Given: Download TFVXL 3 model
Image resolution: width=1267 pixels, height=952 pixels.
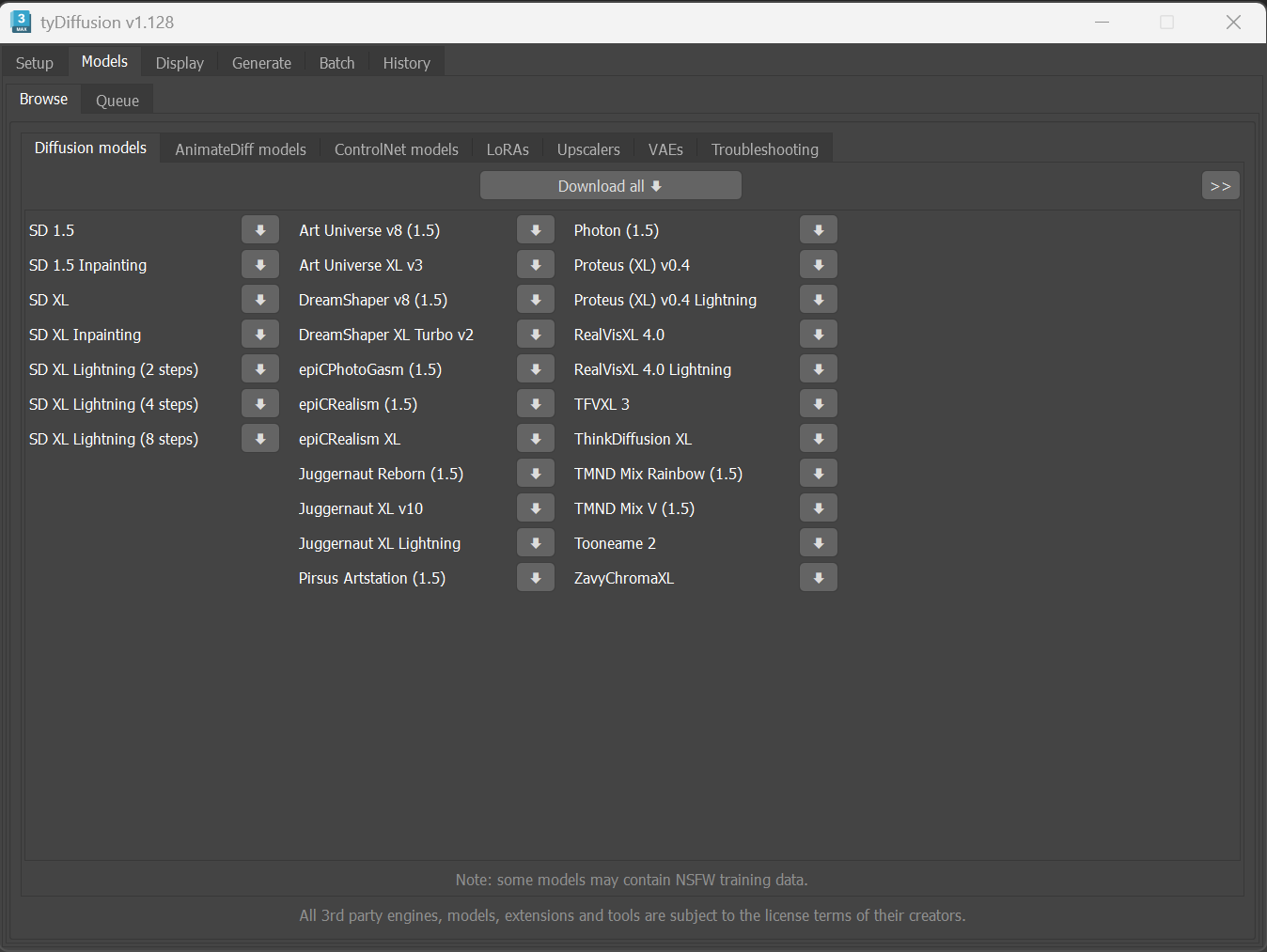Looking at the screenshot, I should click(x=819, y=404).
